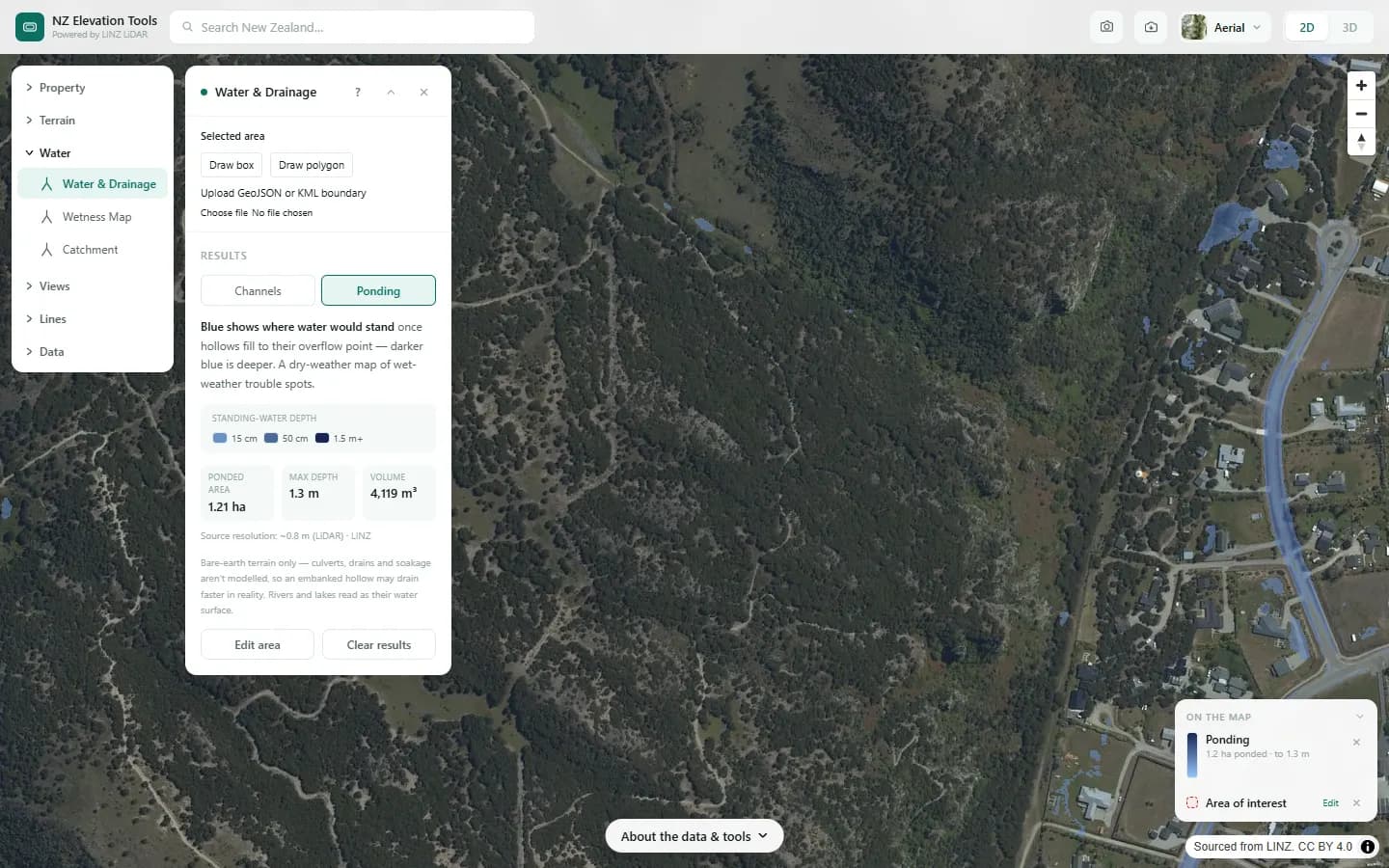Switch the map to 2D view

click(1307, 27)
